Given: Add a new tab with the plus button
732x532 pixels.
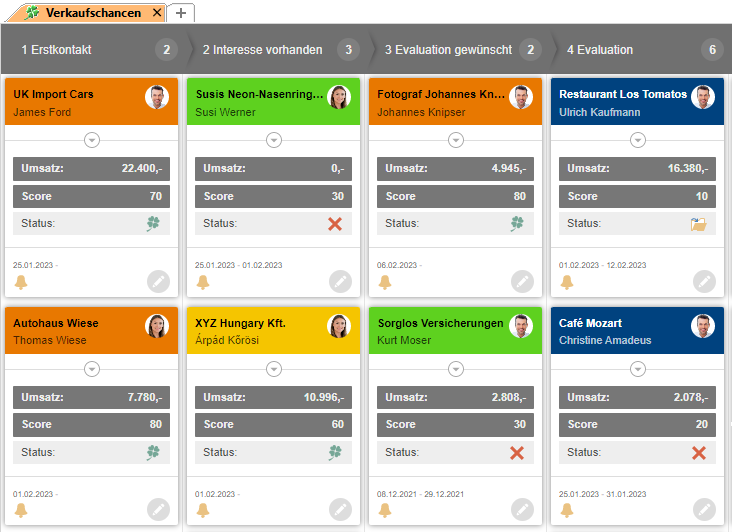Looking at the screenshot, I should (181, 13).
